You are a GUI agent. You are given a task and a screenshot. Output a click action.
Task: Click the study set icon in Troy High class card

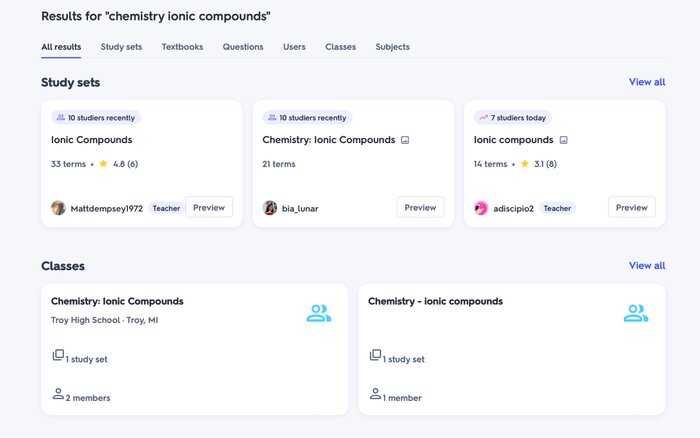coord(58,355)
